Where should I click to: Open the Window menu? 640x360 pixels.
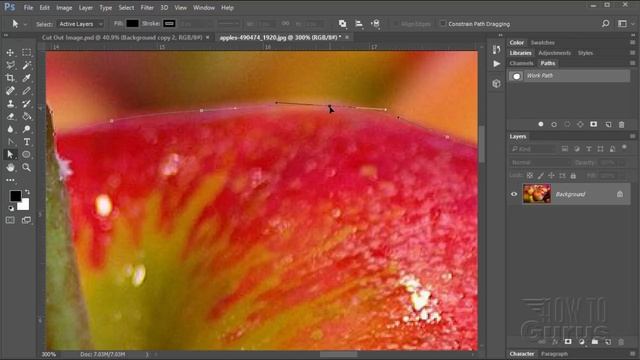point(204,8)
